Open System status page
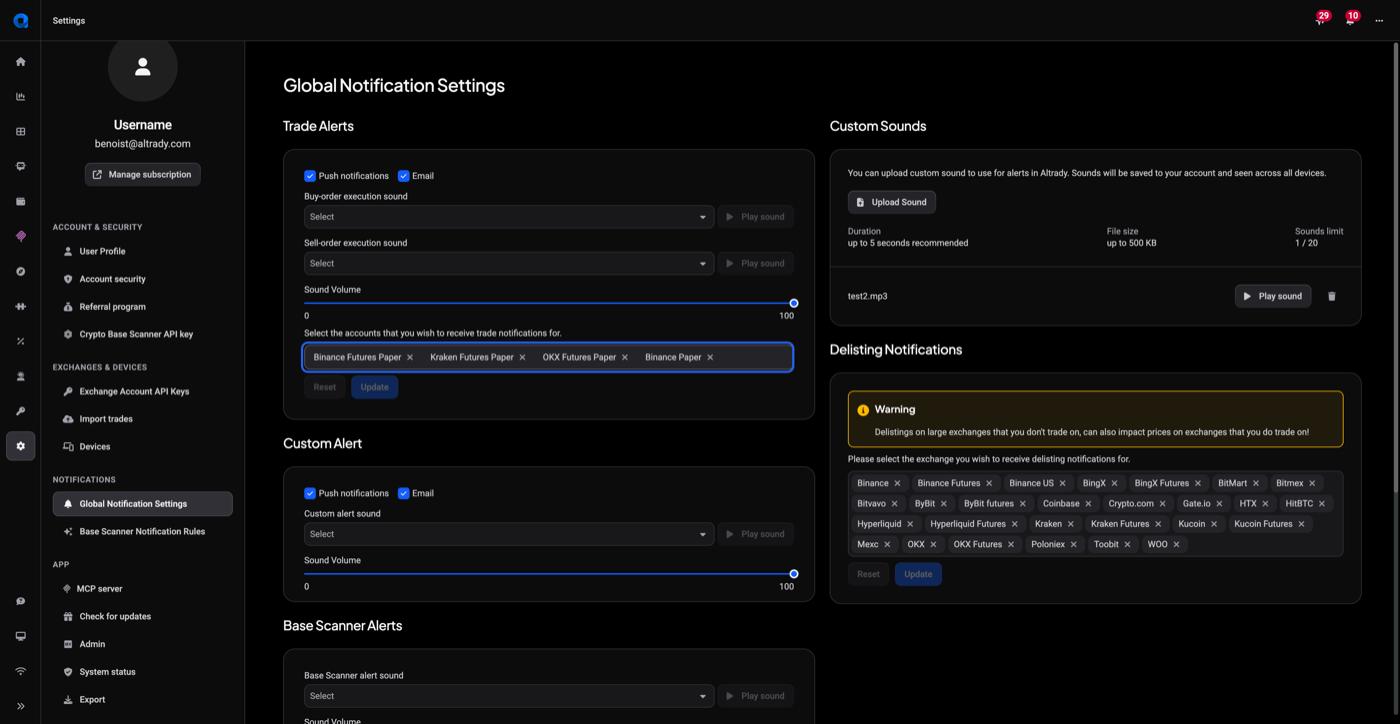 click(x=142, y=672)
